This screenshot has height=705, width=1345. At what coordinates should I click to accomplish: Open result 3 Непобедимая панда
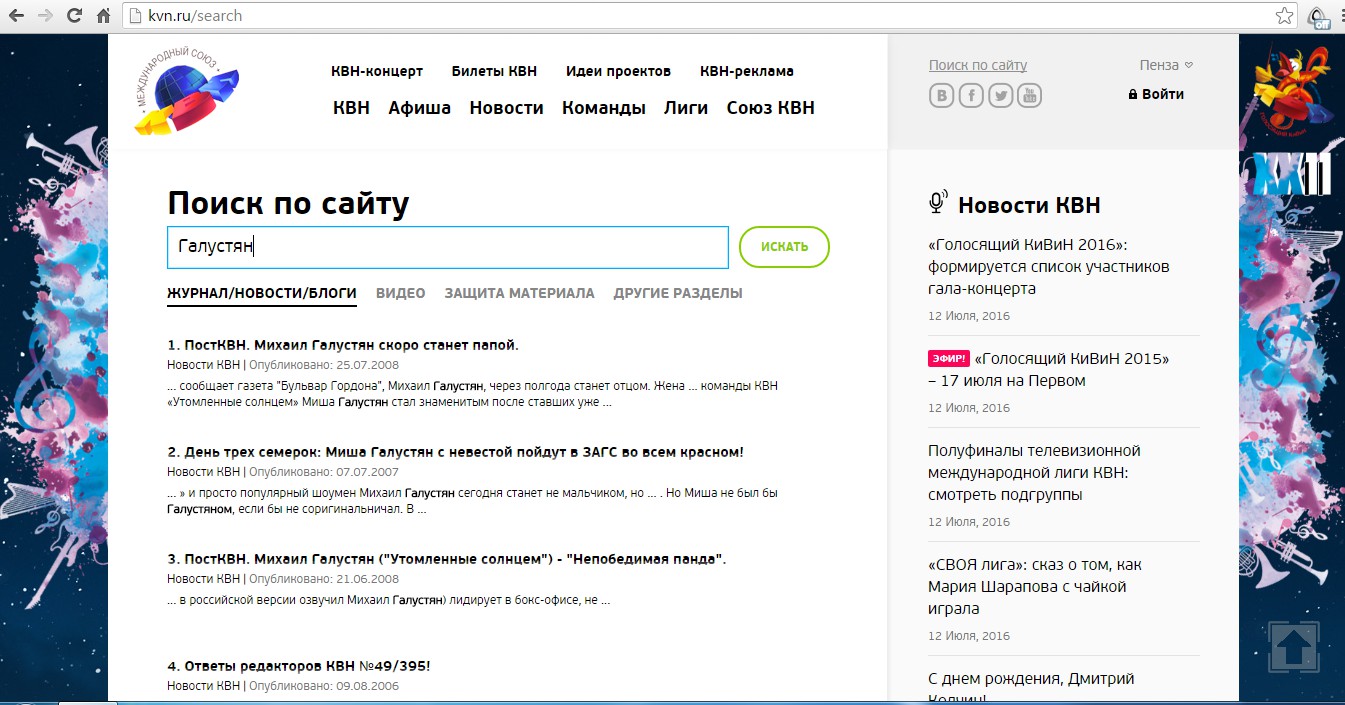pyautogui.click(x=446, y=559)
